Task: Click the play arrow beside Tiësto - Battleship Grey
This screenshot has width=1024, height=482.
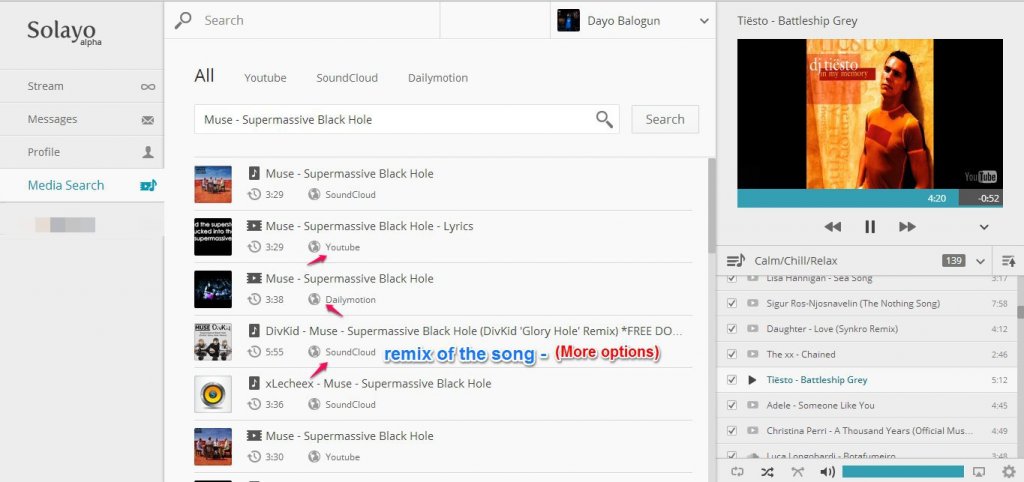Action: click(x=752, y=379)
